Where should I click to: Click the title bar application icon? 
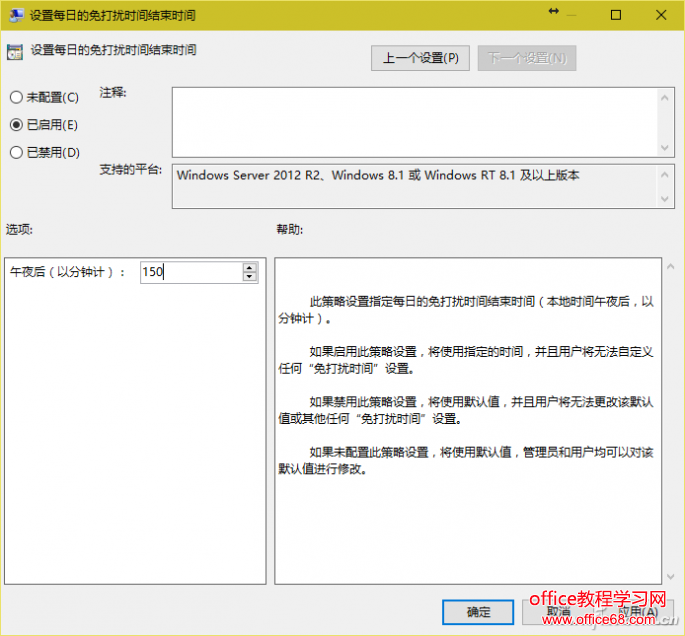click(x=16, y=15)
